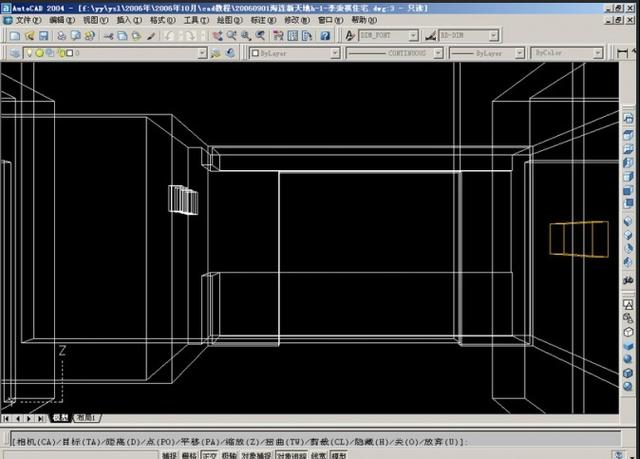The height and width of the screenshot is (459, 640).
Task: Select the Gouraud Shaded sphere icon
Action: (628, 359)
